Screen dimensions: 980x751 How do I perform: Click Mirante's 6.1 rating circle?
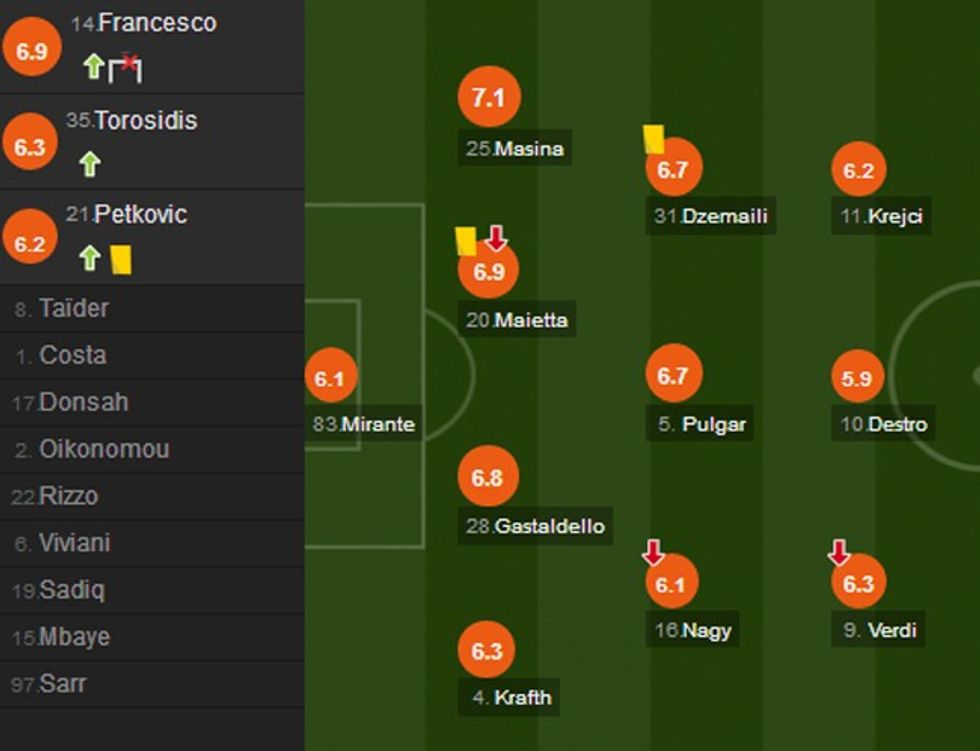[330, 378]
